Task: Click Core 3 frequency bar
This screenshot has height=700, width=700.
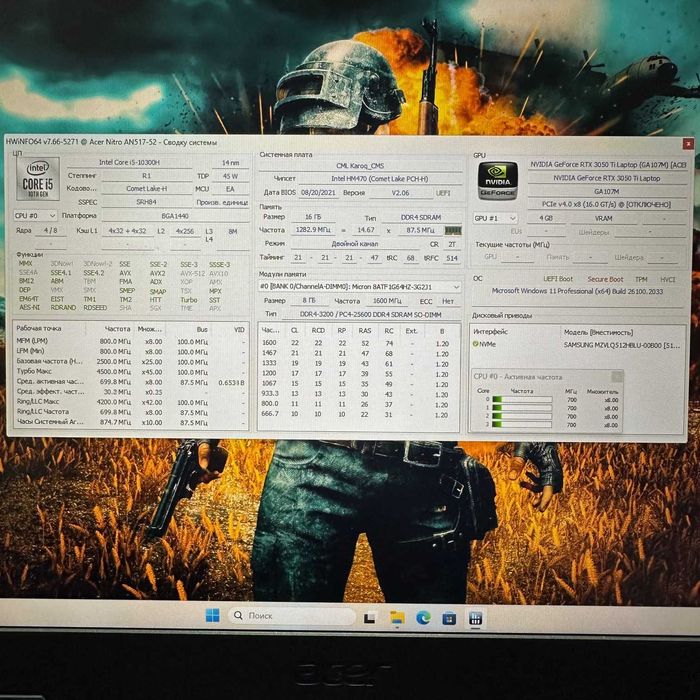Action: pyautogui.click(x=522, y=424)
